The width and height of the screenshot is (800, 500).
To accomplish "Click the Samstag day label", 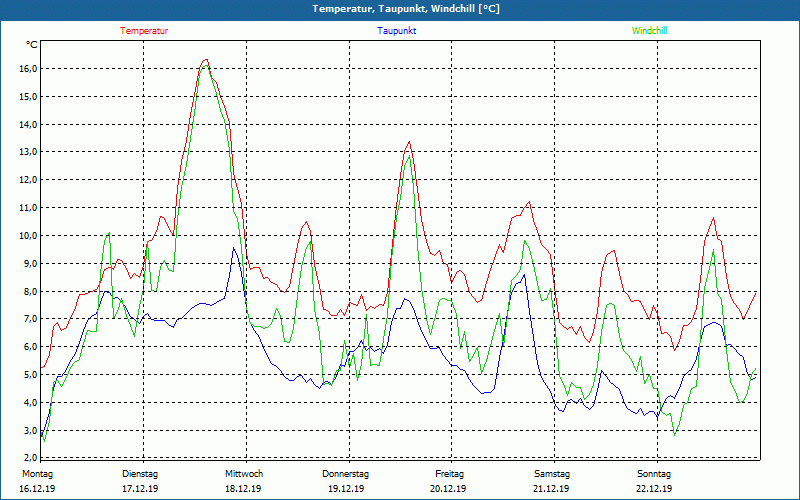I will point(552,474).
